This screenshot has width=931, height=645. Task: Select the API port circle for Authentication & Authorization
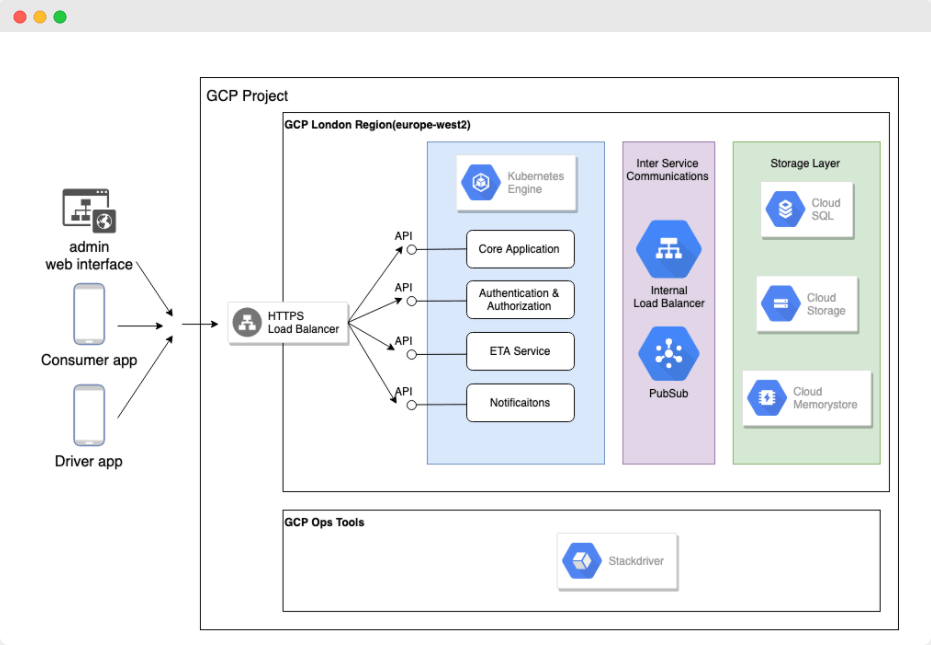pyautogui.click(x=411, y=301)
